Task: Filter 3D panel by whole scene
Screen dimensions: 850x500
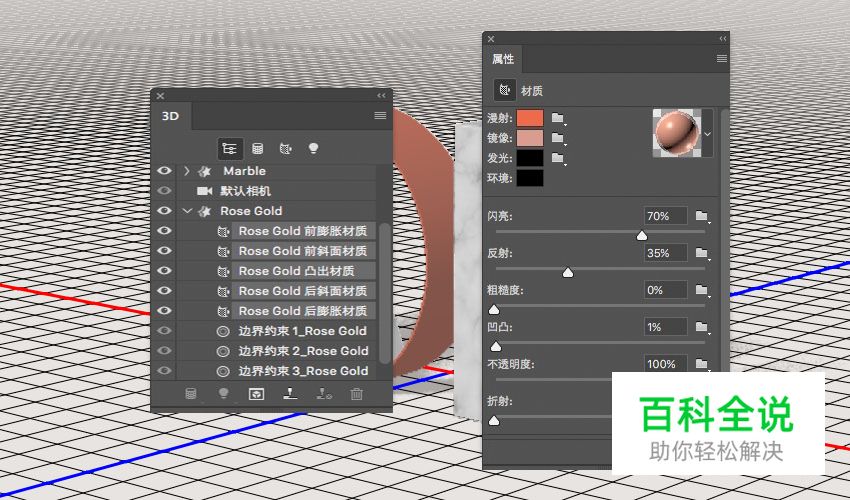Action: 230,149
